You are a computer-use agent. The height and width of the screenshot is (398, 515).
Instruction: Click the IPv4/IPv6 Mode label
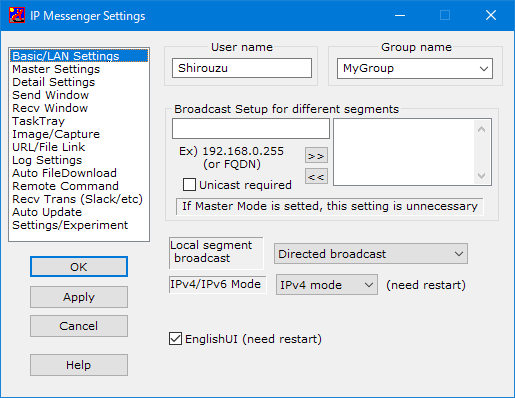(217, 284)
